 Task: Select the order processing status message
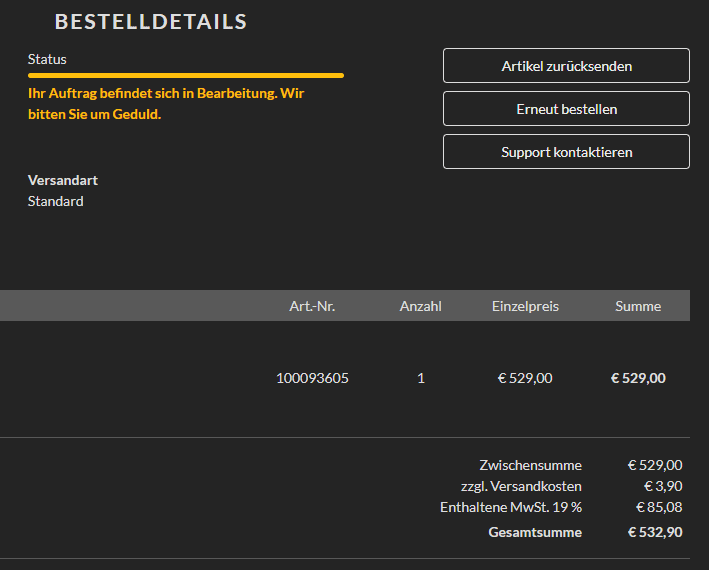(166, 104)
